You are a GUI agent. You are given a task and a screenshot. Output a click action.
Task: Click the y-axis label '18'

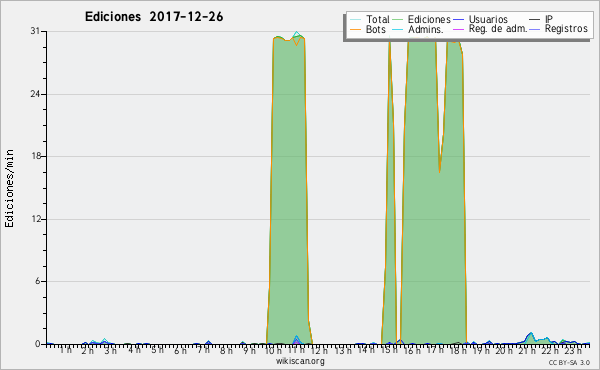[35, 156]
